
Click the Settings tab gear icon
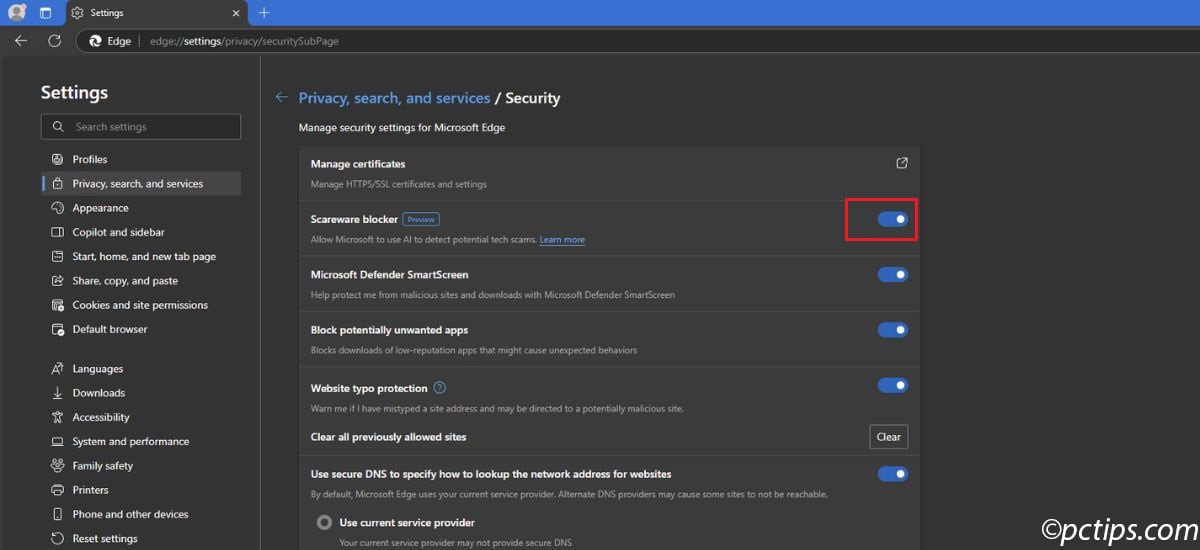[x=78, y=13]
